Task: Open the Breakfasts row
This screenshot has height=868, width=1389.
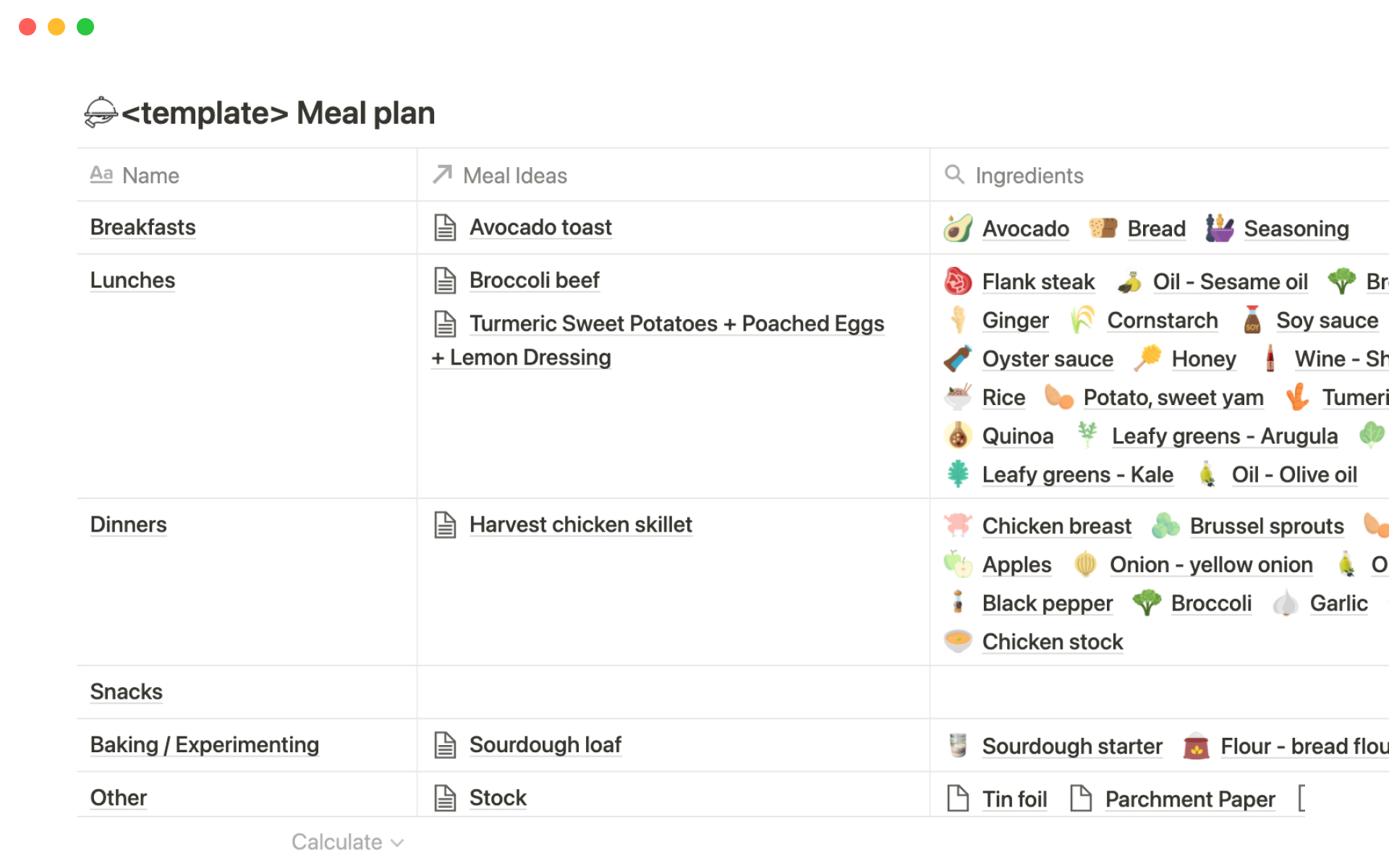Action: (143, 227)
